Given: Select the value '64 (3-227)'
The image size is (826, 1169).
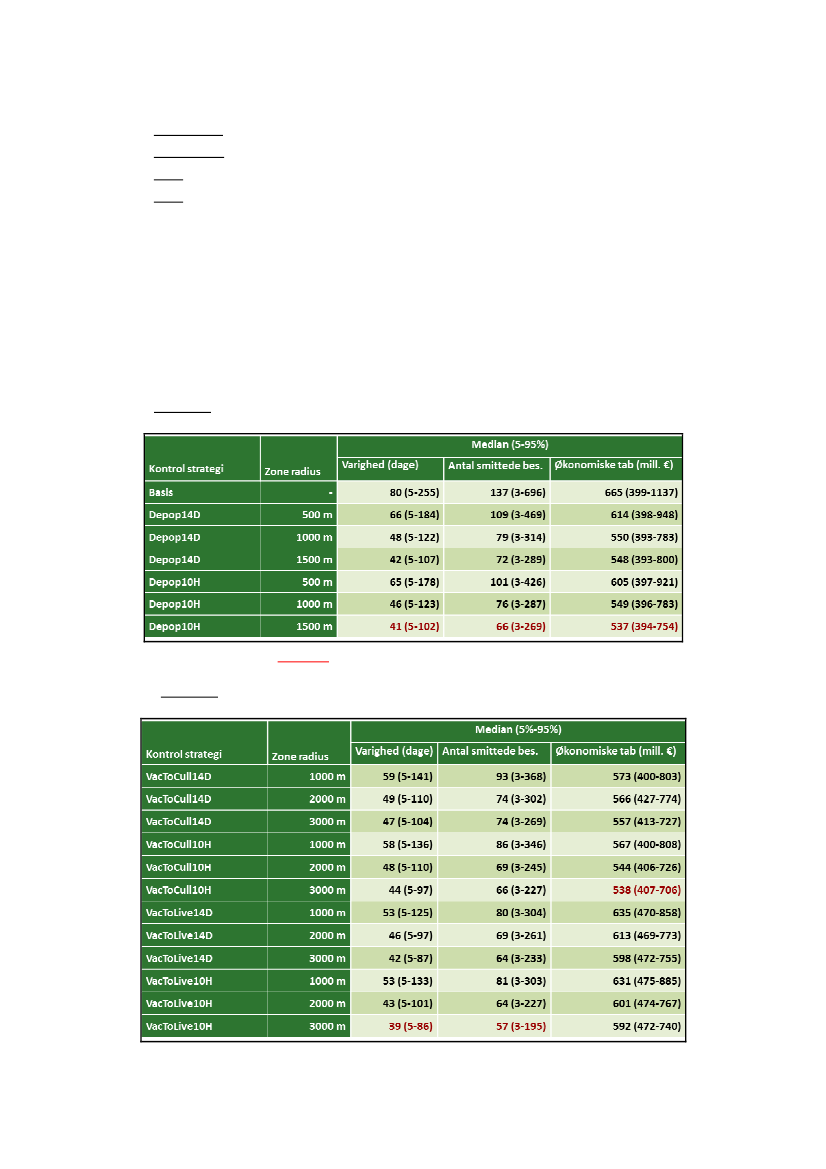Looking at the screenshot, I should [x=520, y=1003].
